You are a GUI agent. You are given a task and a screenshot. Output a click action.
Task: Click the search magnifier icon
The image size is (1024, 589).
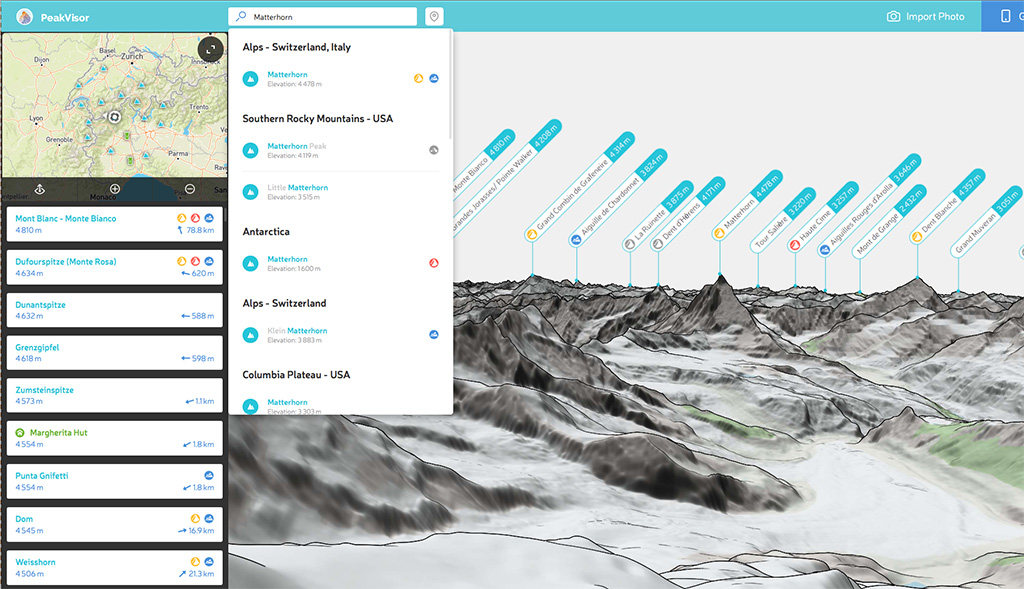coord(241,17)
